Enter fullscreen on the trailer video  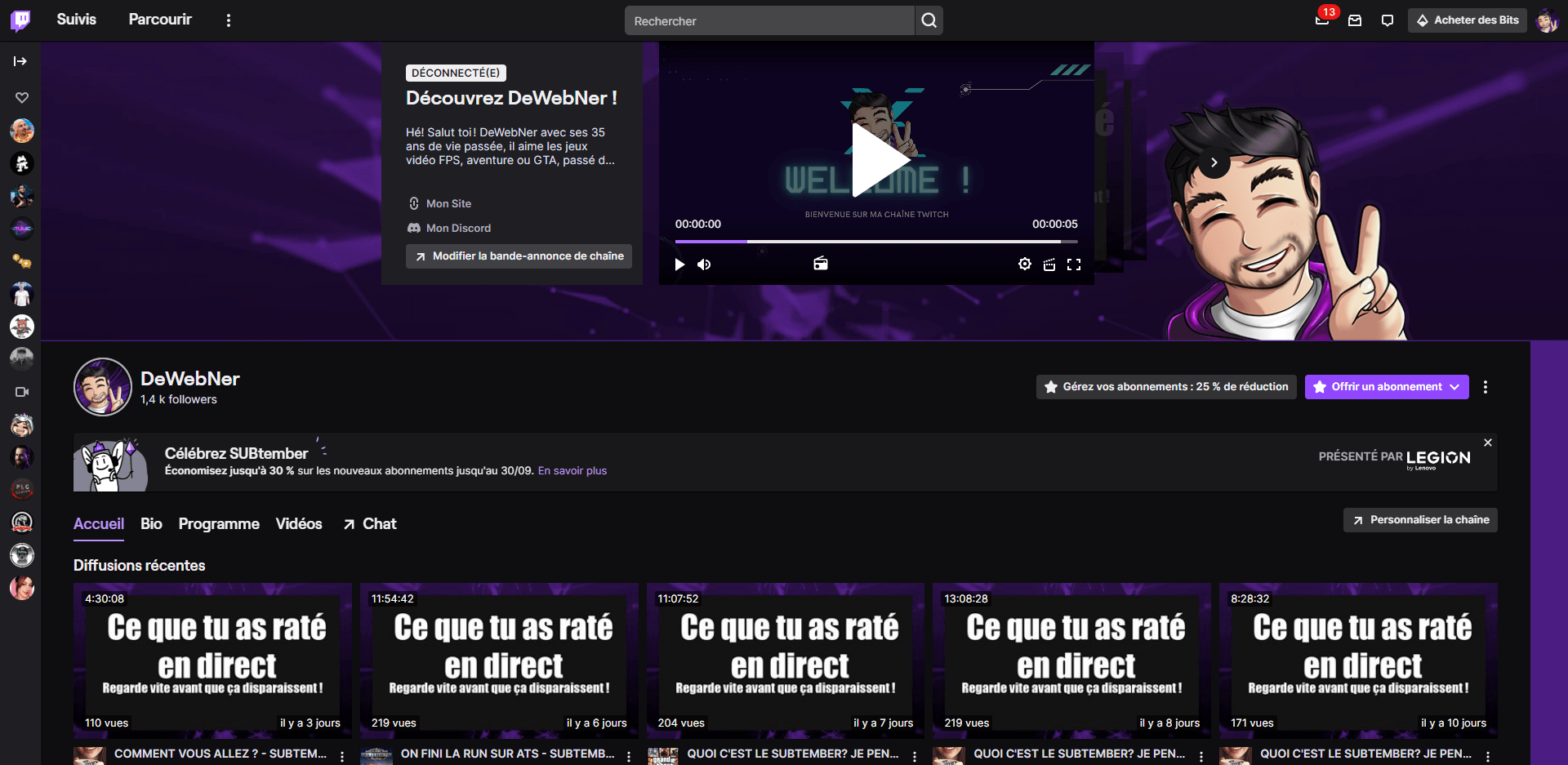(1074, 265)
